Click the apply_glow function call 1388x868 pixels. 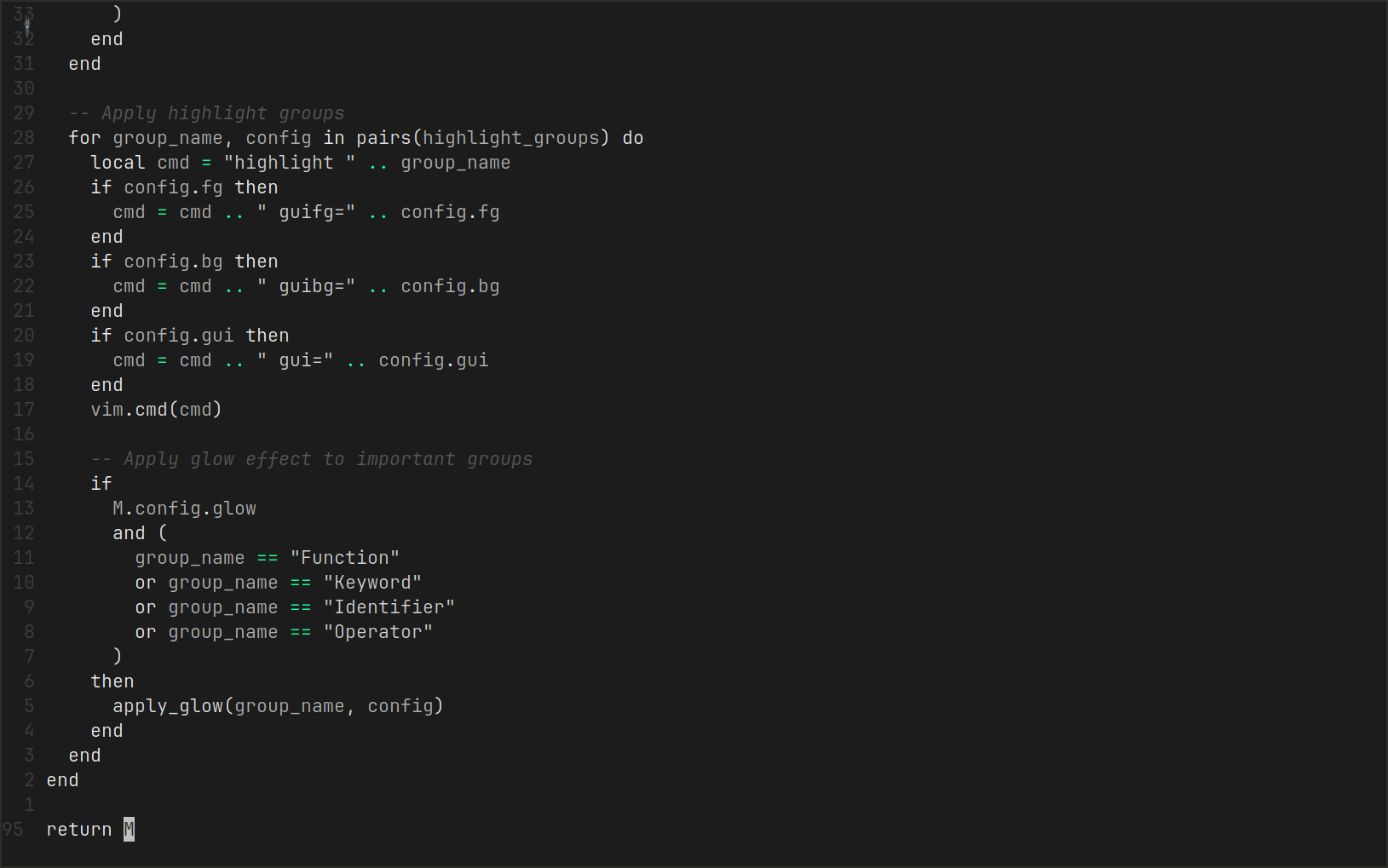(x=168, y=706)
